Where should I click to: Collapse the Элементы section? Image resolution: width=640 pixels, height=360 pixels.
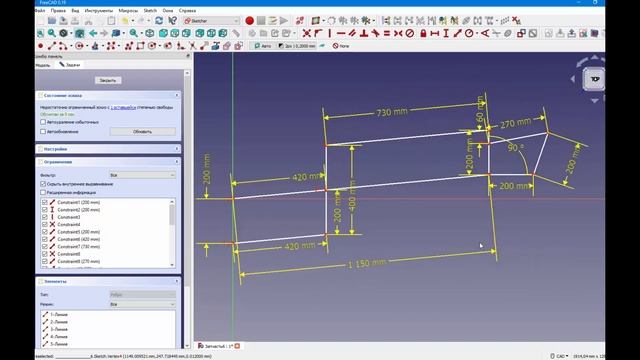point(177,282)
